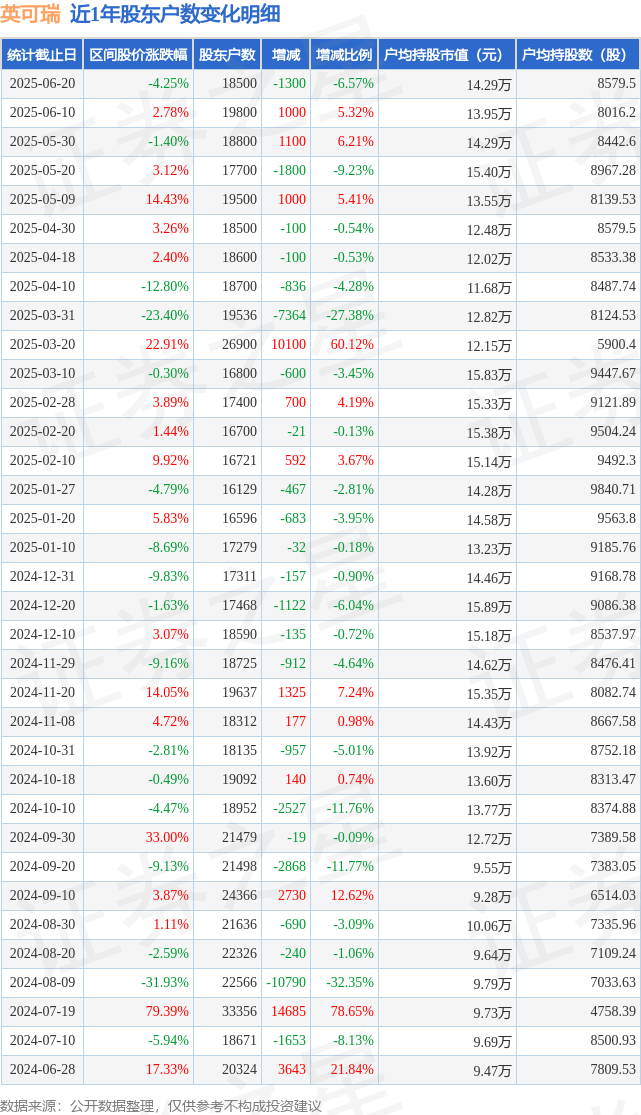Click the 户均持股数（股） column header

[x=578, y=55]
